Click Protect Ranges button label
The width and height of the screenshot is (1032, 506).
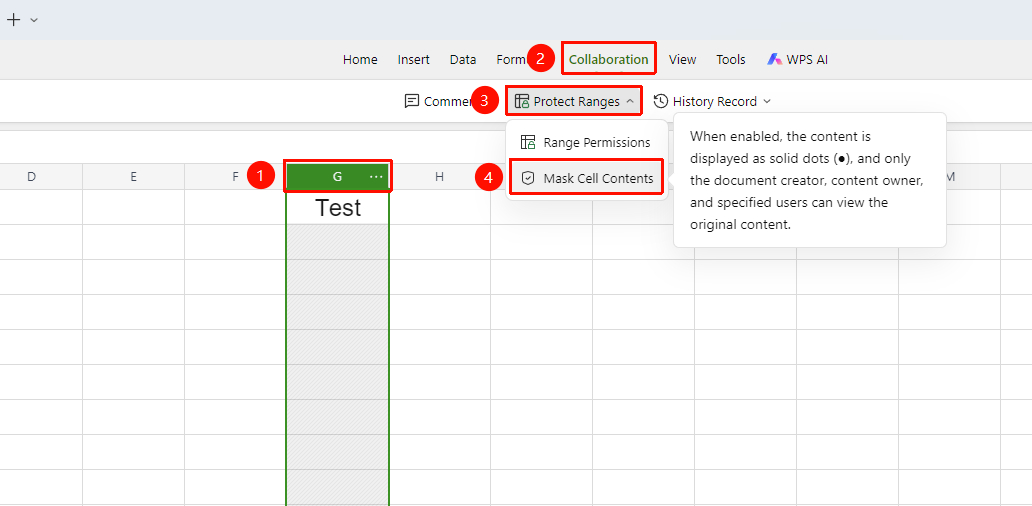coord(577,101)
